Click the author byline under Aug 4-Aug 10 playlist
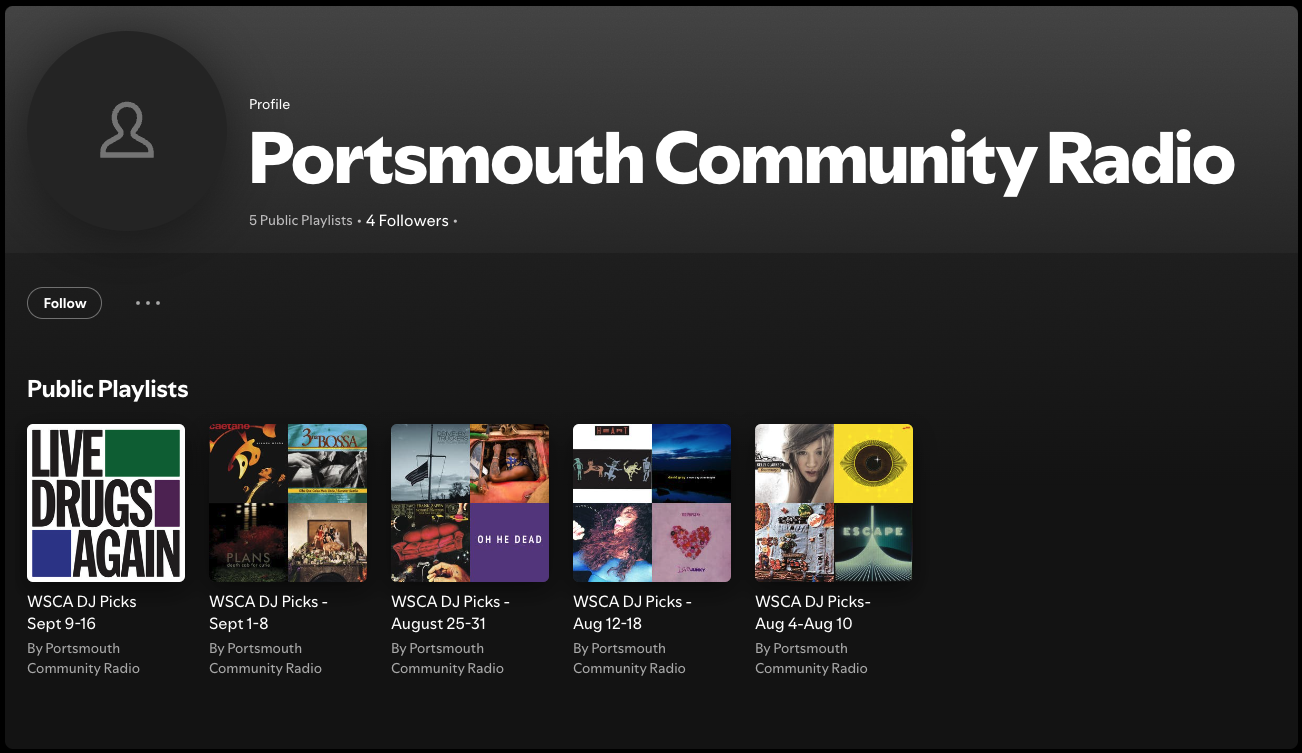 click(x=811, y=658)
